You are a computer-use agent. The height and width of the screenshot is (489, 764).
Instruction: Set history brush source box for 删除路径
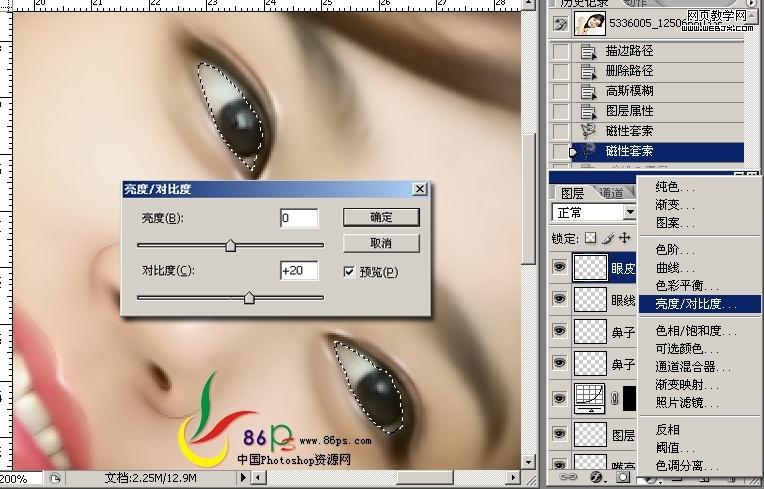point(560,71)
